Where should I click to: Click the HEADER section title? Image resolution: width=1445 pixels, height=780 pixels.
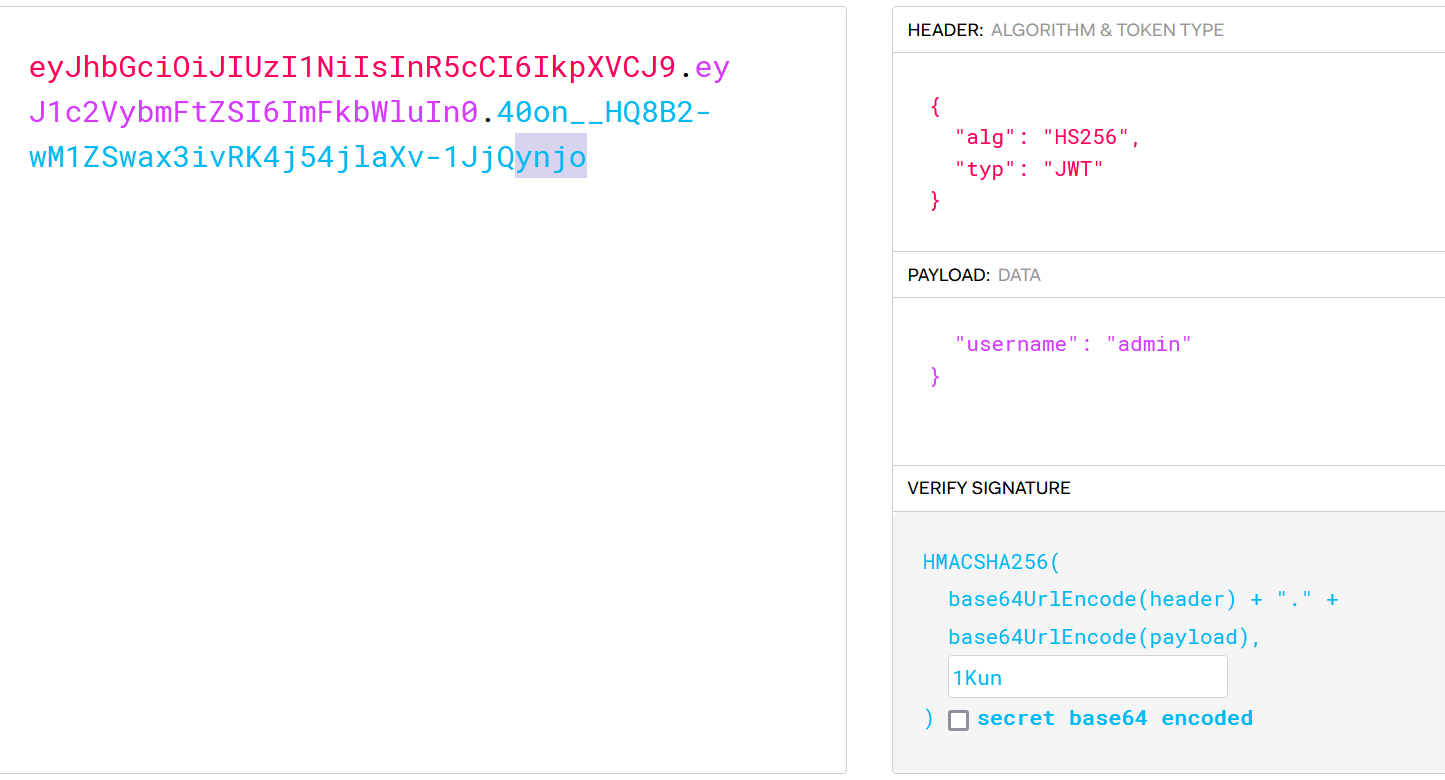point(945,30)
